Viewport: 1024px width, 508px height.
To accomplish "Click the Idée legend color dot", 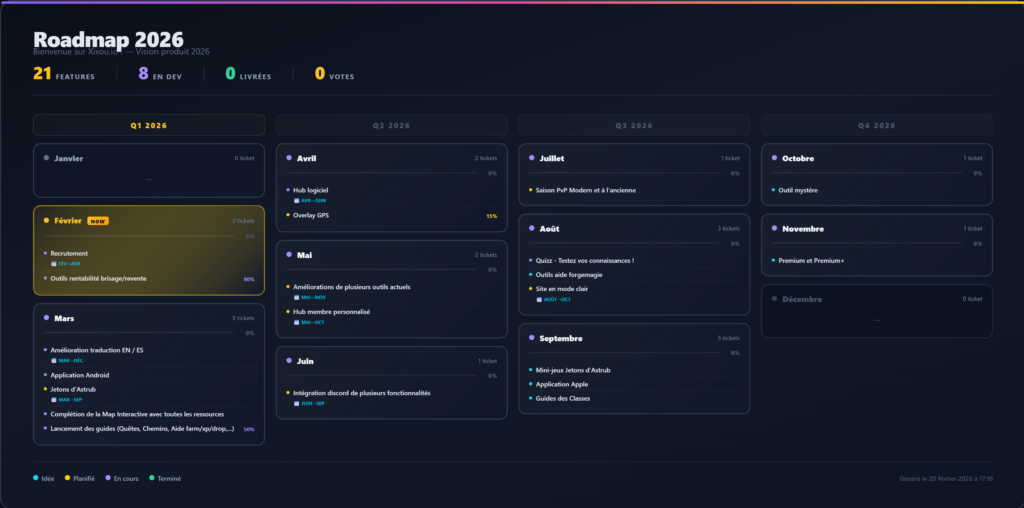I will [x=36, y=479].
